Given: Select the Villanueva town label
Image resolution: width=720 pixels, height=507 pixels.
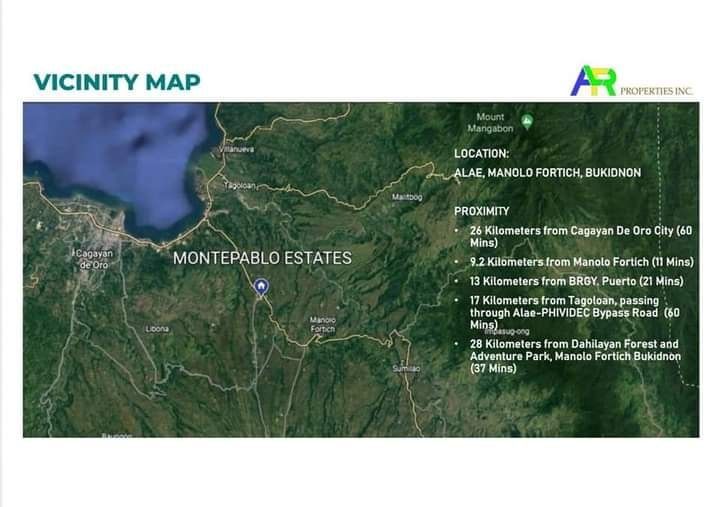Looking at the screenshot, I should click(x=236, y=149).
